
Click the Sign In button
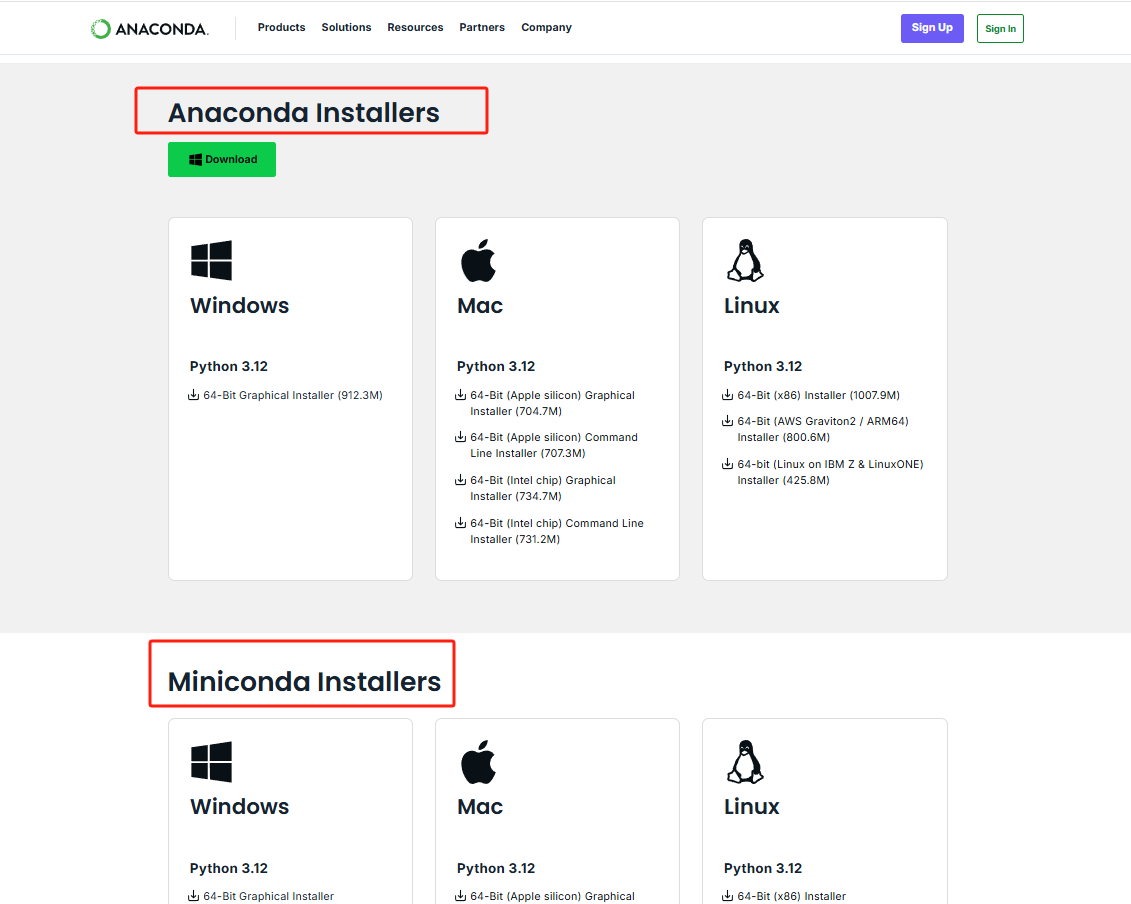1000,29
